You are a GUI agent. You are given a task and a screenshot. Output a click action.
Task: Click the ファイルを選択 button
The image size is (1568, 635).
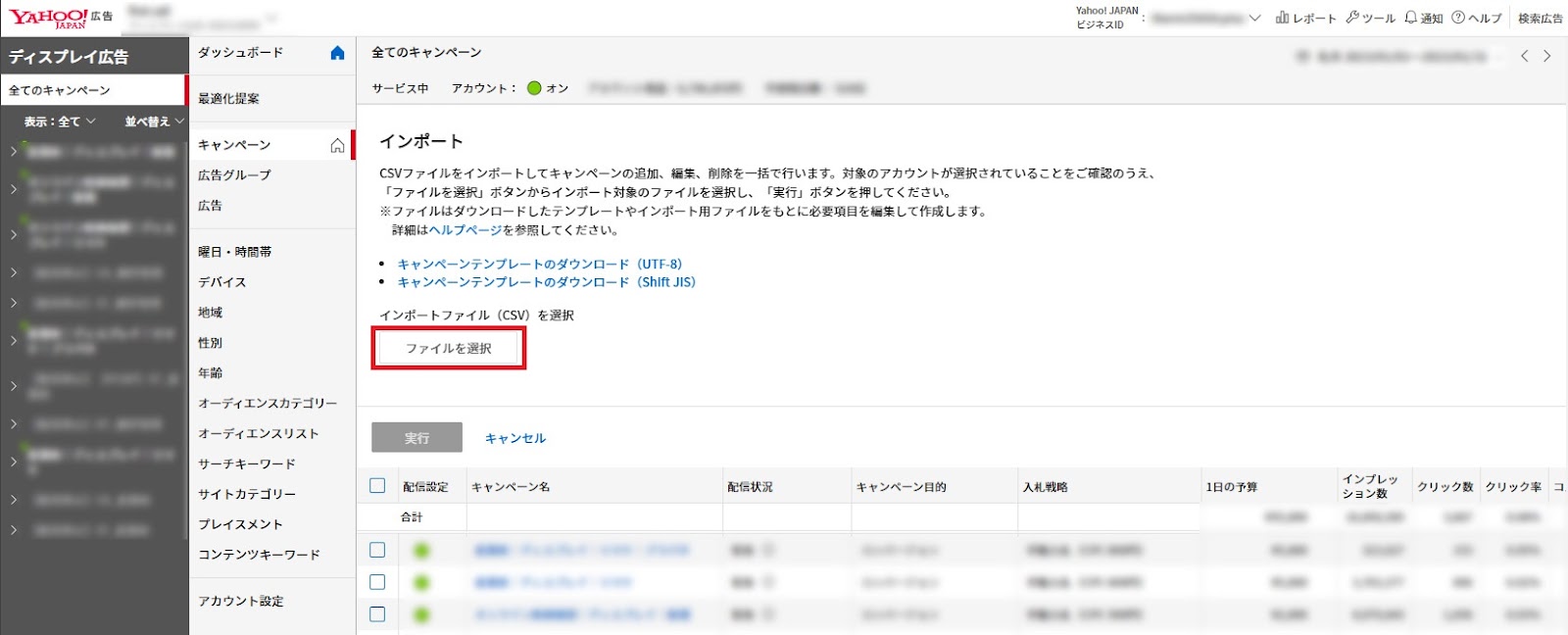pos(449,348)
